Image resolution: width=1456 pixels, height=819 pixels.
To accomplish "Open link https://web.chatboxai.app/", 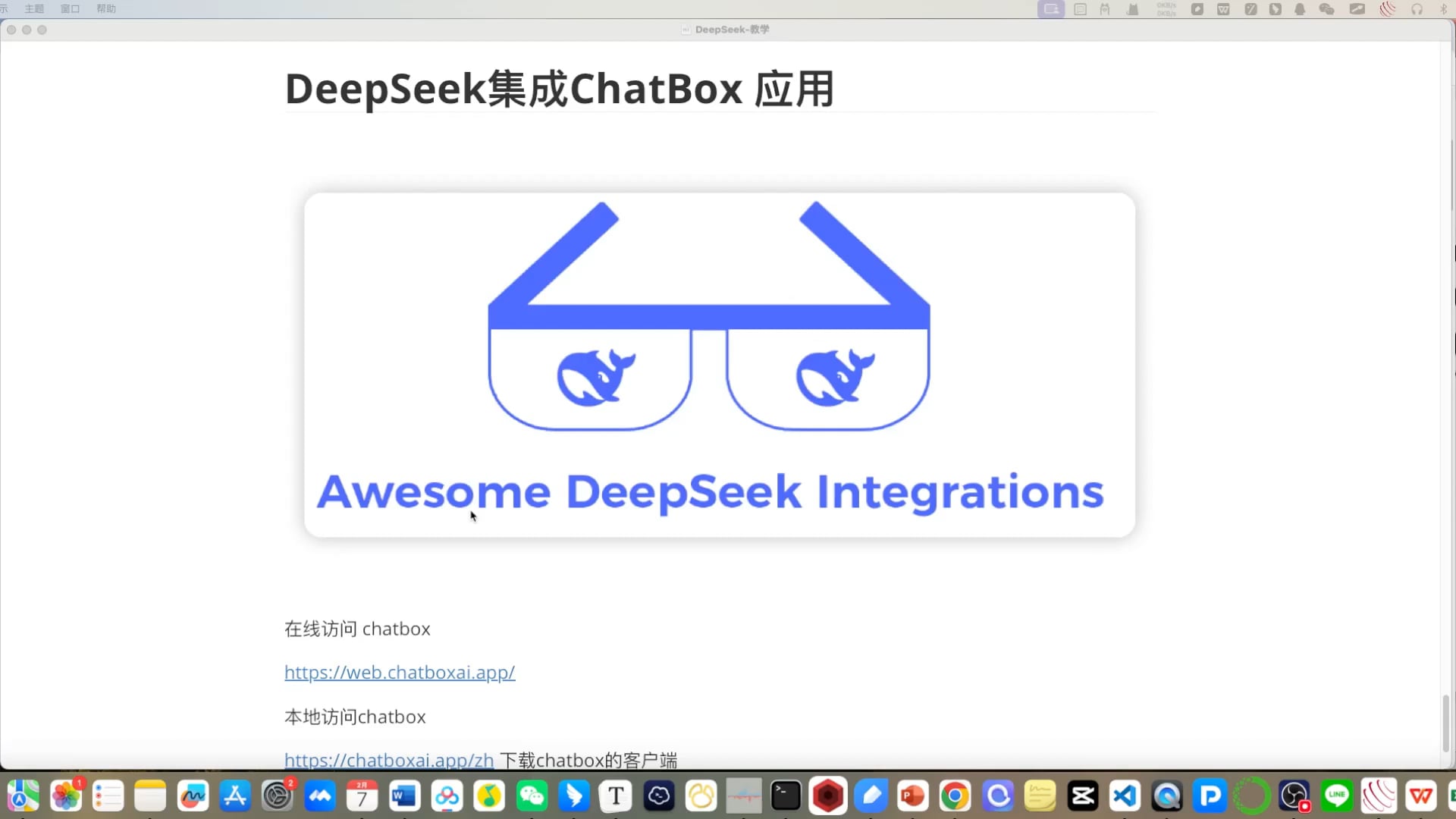I will tap(400, 672).
